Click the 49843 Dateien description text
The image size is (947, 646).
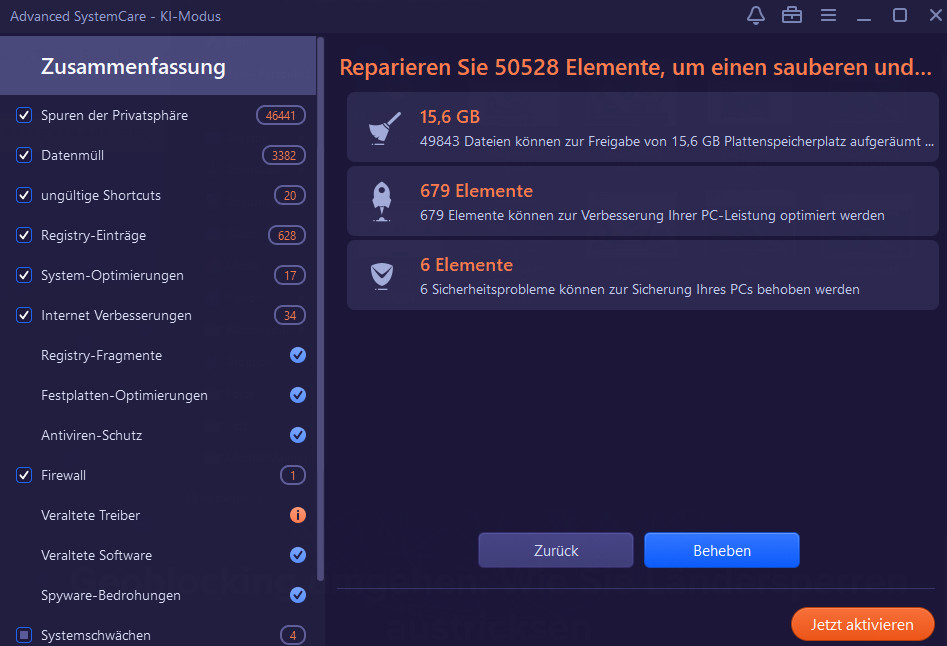(677, 141)
